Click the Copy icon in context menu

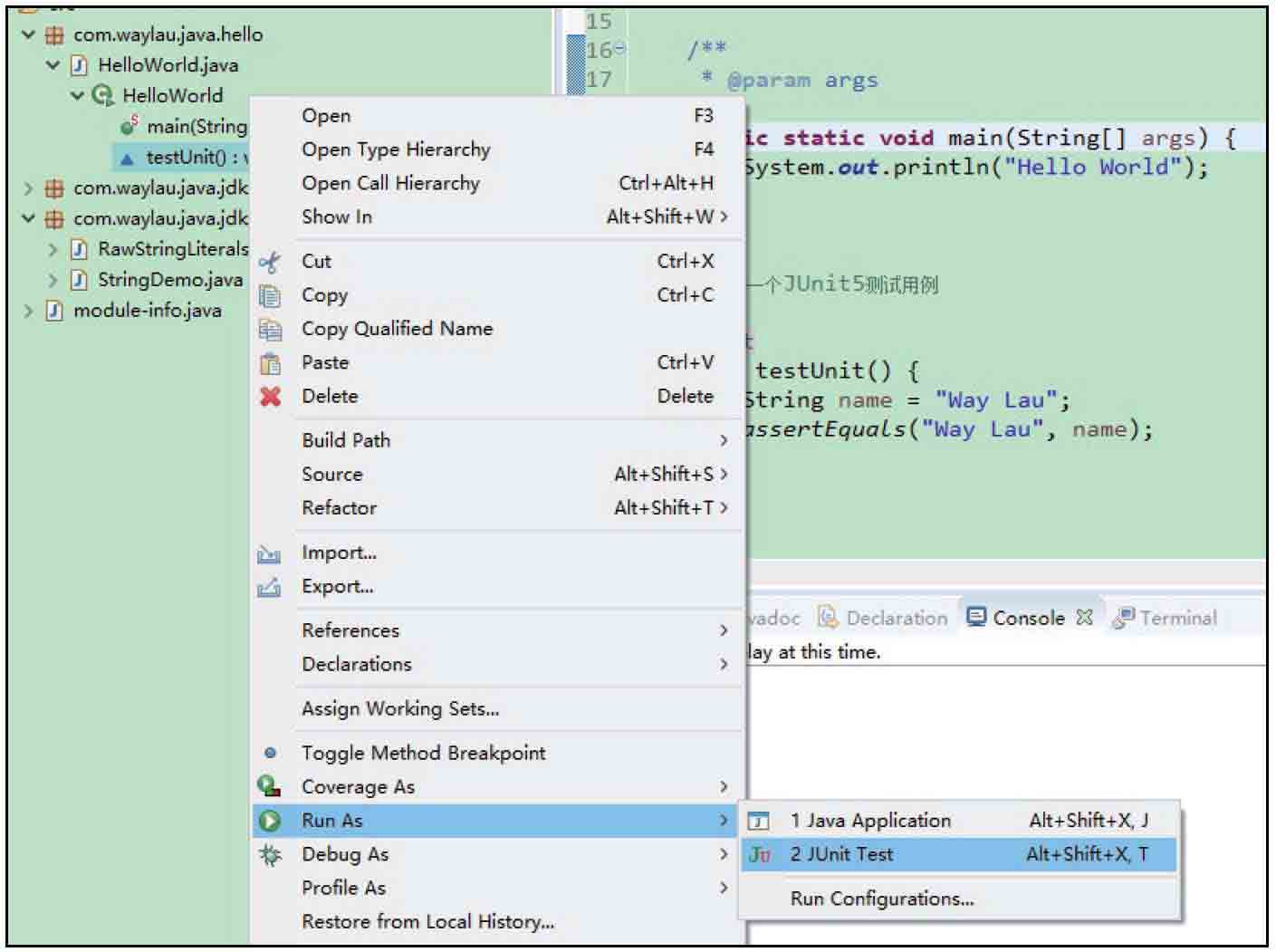[x=270, y=296]
